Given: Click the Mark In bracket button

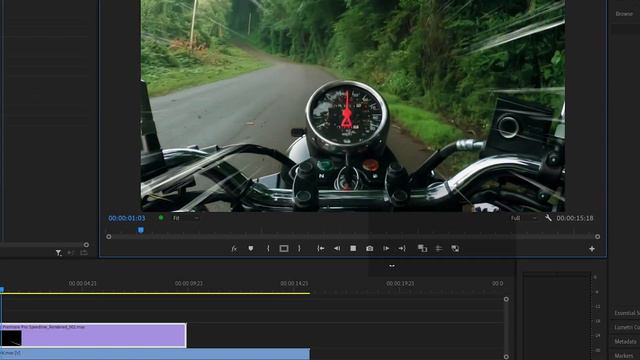Looking at the screenshot, I should (x=268, y=248).
